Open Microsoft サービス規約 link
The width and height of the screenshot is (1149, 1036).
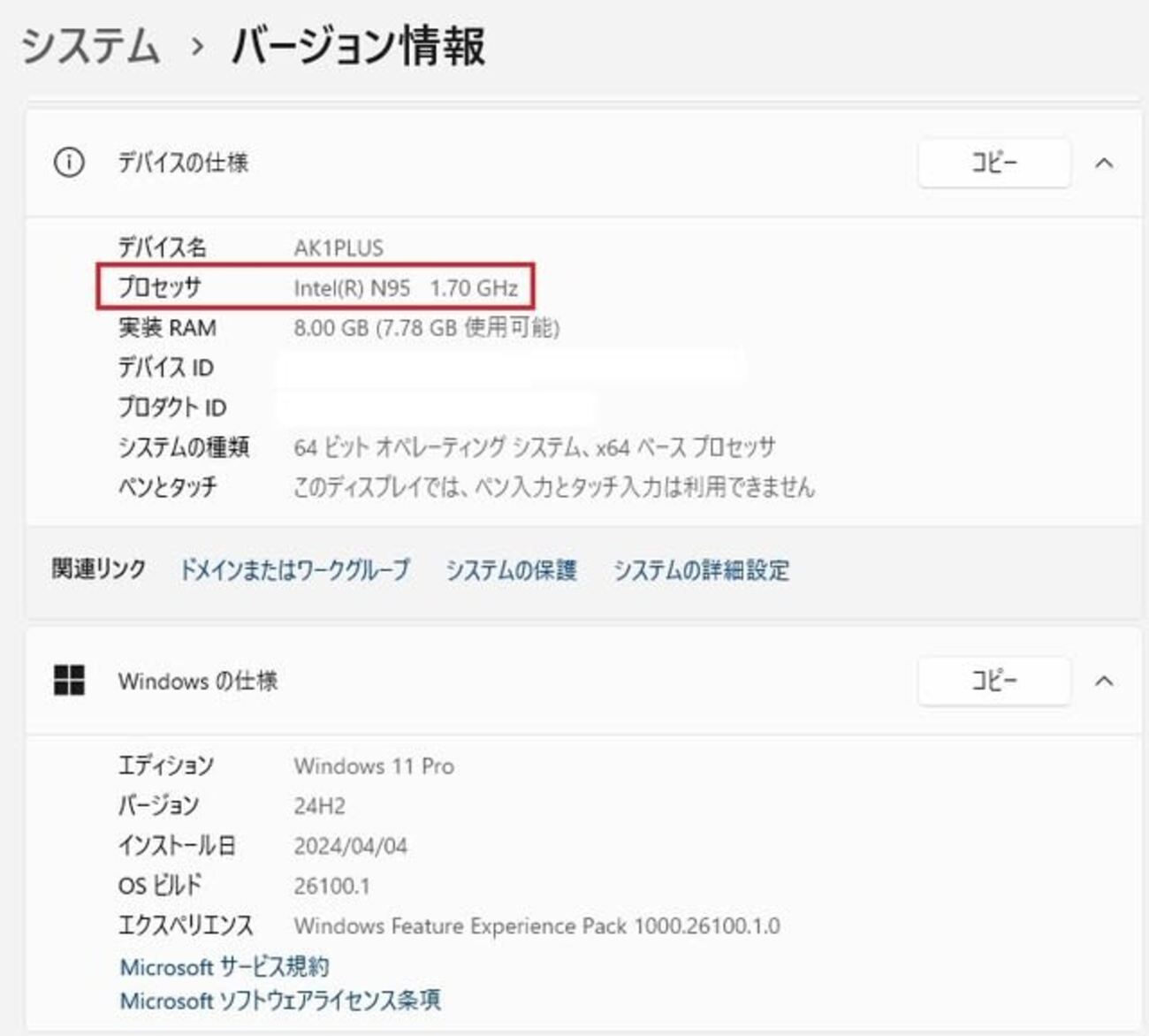tap(224, 966)
